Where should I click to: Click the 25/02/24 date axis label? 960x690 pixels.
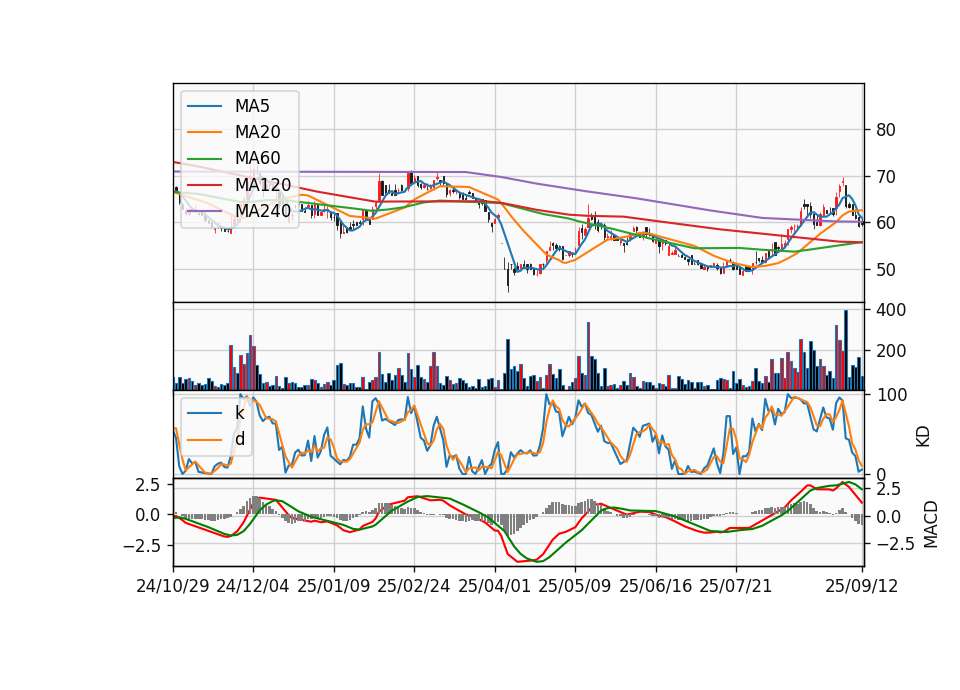(414, 586)
